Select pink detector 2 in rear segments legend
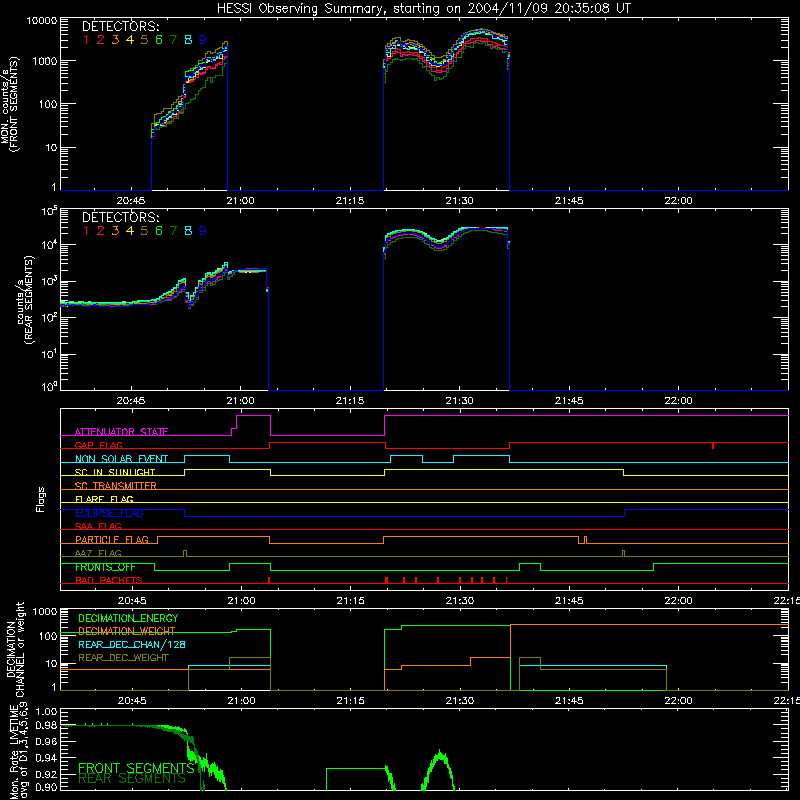 coord(101,231)
